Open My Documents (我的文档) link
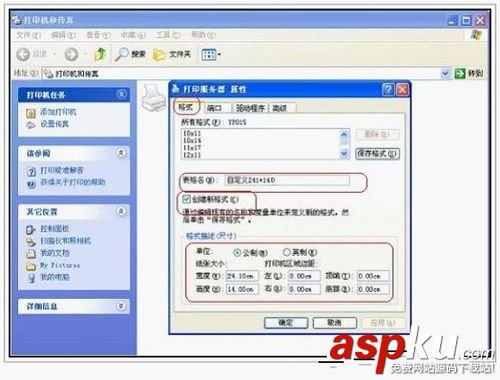This screenshot has width=500, height=380. tap(55, 253)
